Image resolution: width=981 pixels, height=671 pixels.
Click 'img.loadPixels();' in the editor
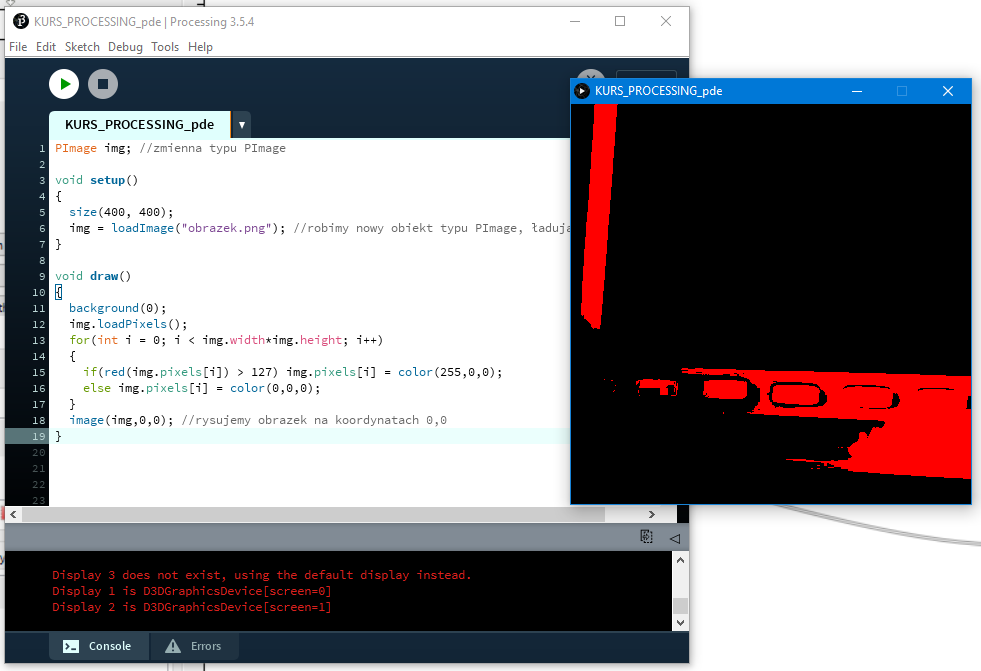coord(128,324)
